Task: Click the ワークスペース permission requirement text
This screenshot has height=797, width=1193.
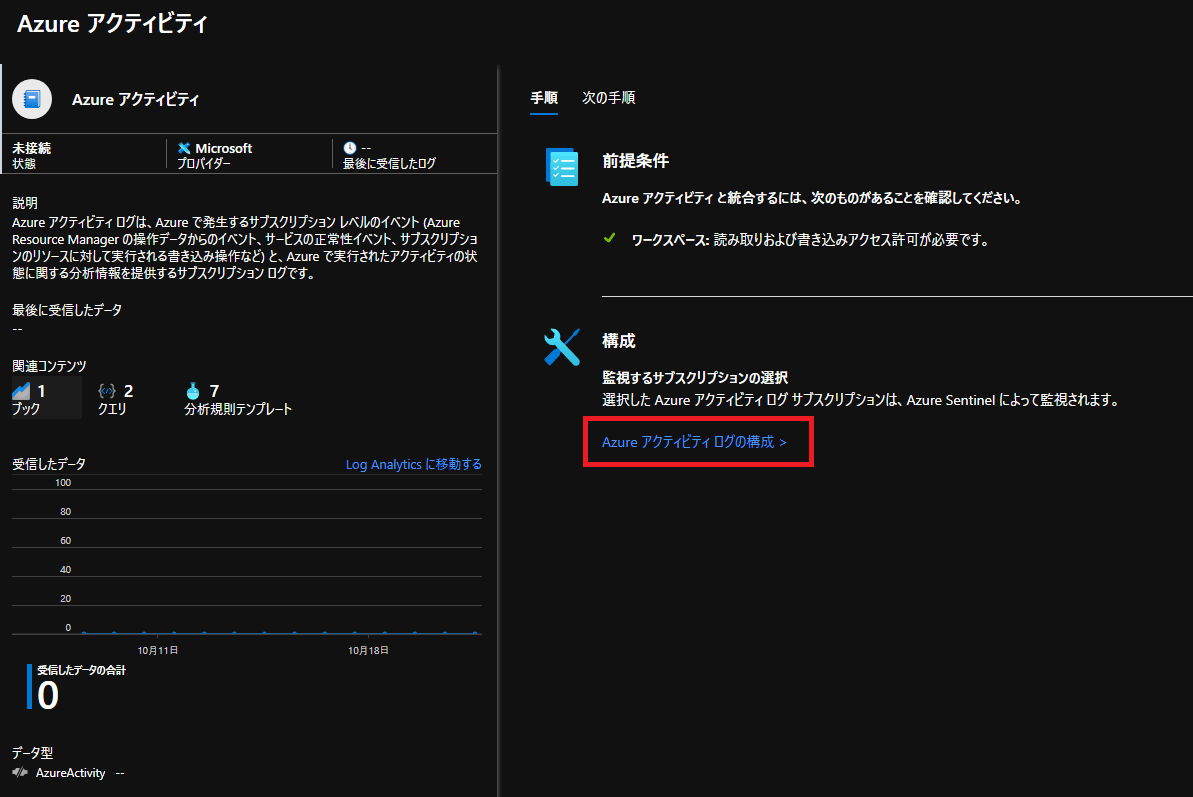Action: (810, 240)
